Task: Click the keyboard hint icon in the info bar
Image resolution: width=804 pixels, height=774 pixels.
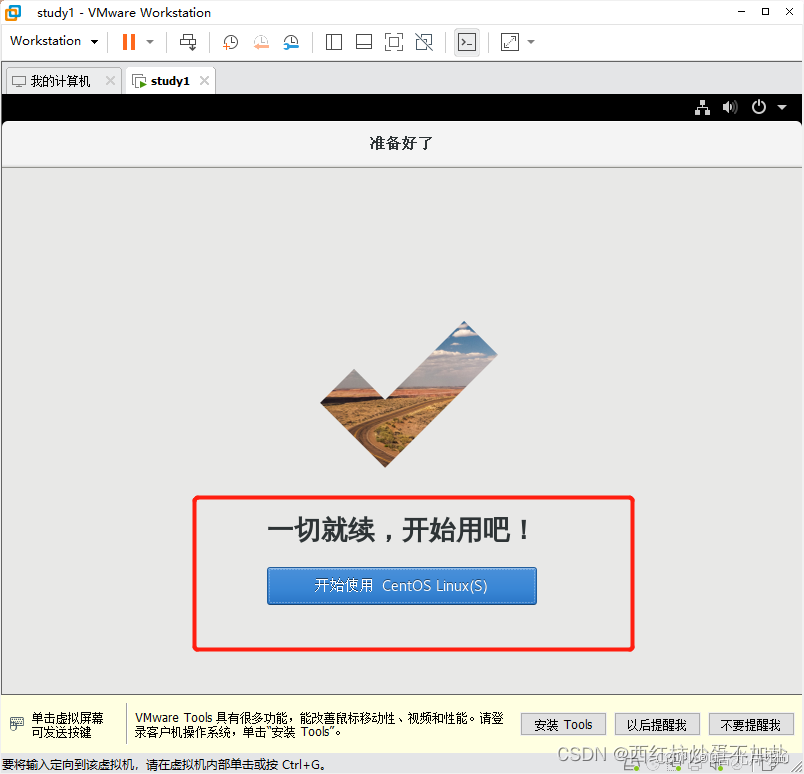Action: coord(17,724)
